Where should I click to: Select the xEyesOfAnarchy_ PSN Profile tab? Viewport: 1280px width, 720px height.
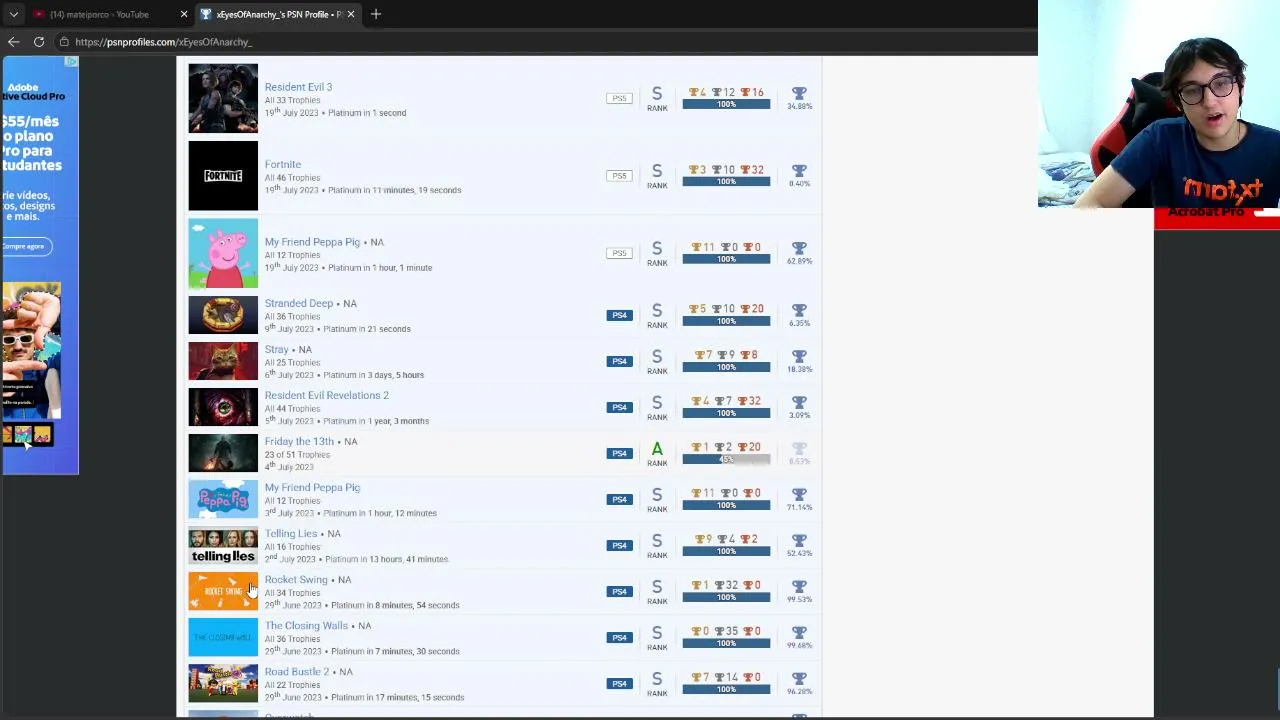click(276, 14)
